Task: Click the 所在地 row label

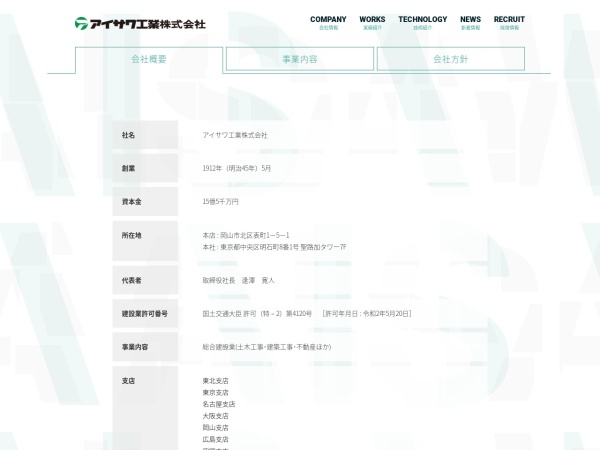Action: coord(131,235)
